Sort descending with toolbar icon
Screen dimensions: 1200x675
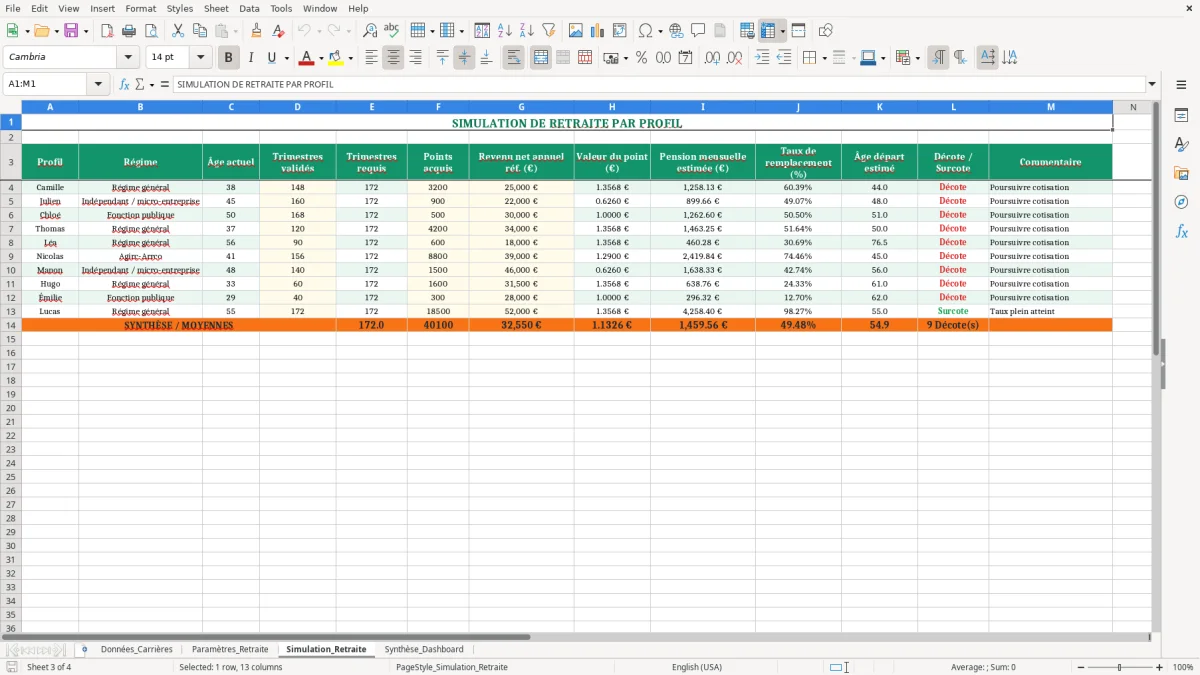point(527,31)
